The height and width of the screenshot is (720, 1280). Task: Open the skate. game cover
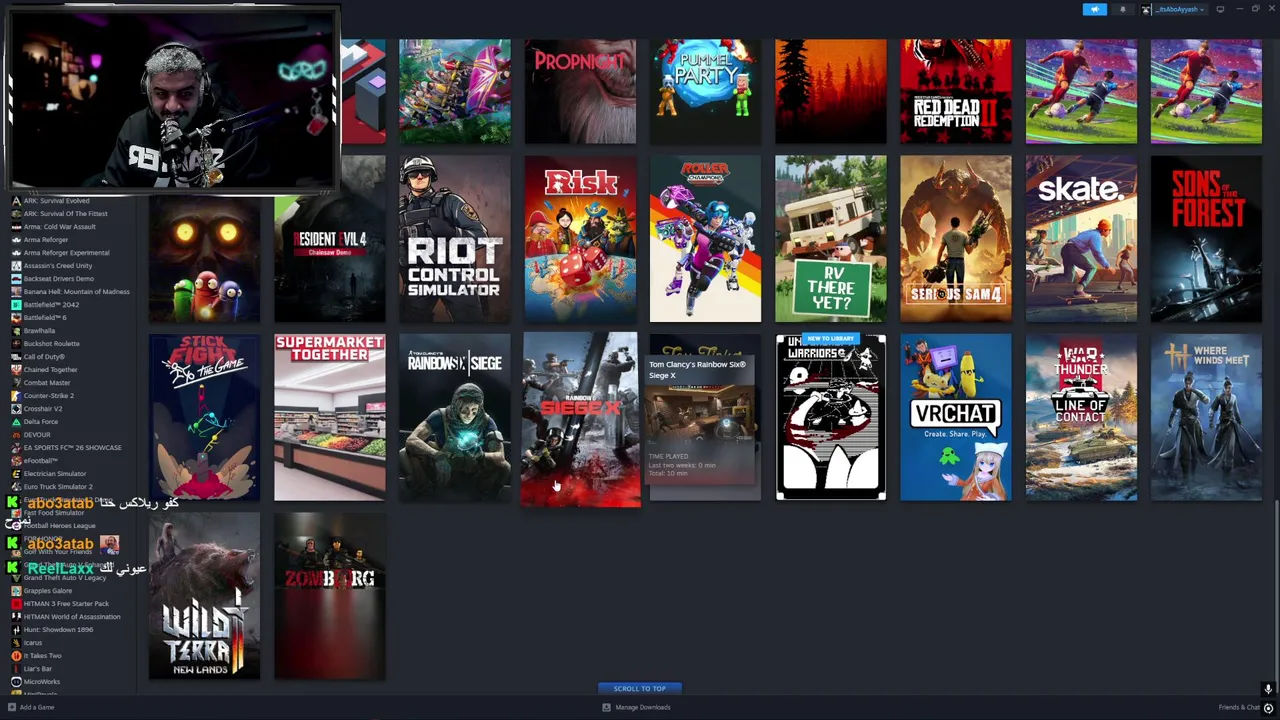(x=1081, y=239)
